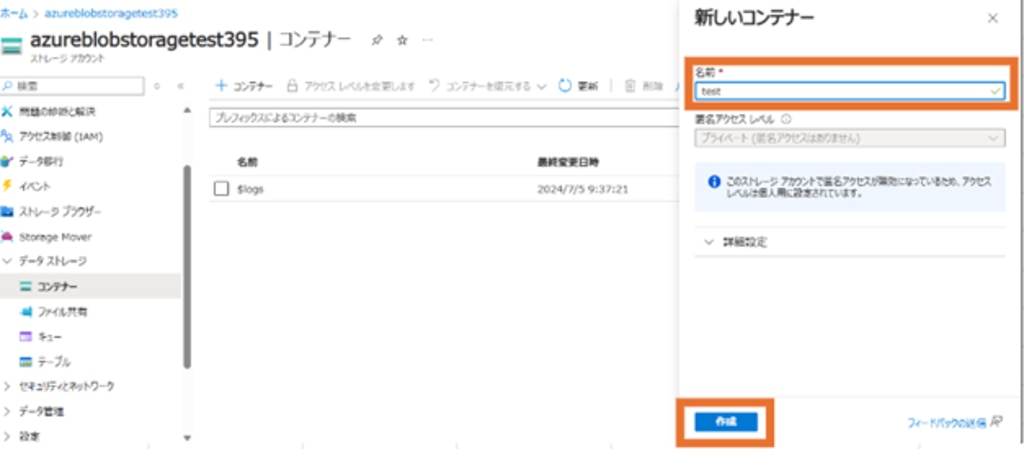
Task: Click the container prefix search box
Action: 444,118
